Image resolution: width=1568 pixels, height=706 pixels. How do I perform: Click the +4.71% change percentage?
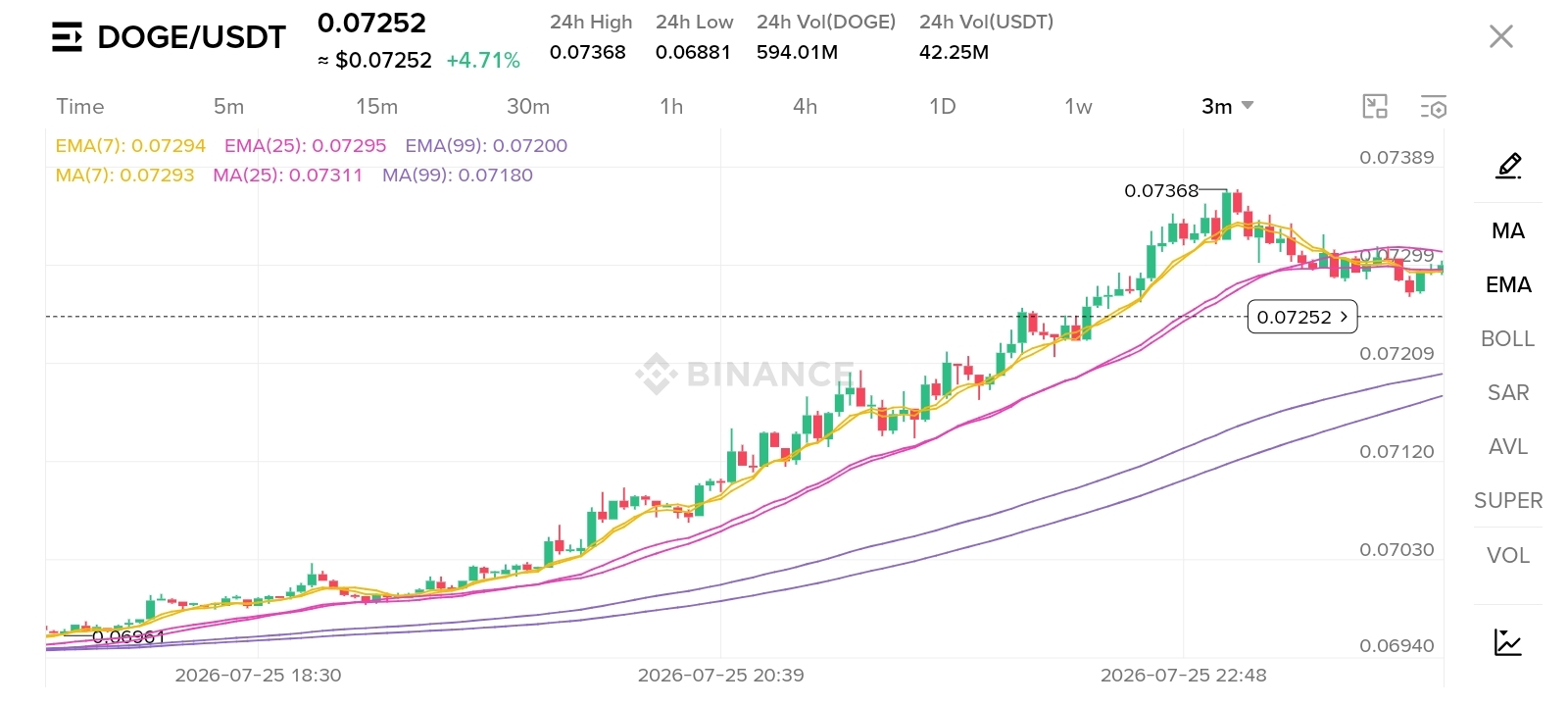[x=483, y=60]
